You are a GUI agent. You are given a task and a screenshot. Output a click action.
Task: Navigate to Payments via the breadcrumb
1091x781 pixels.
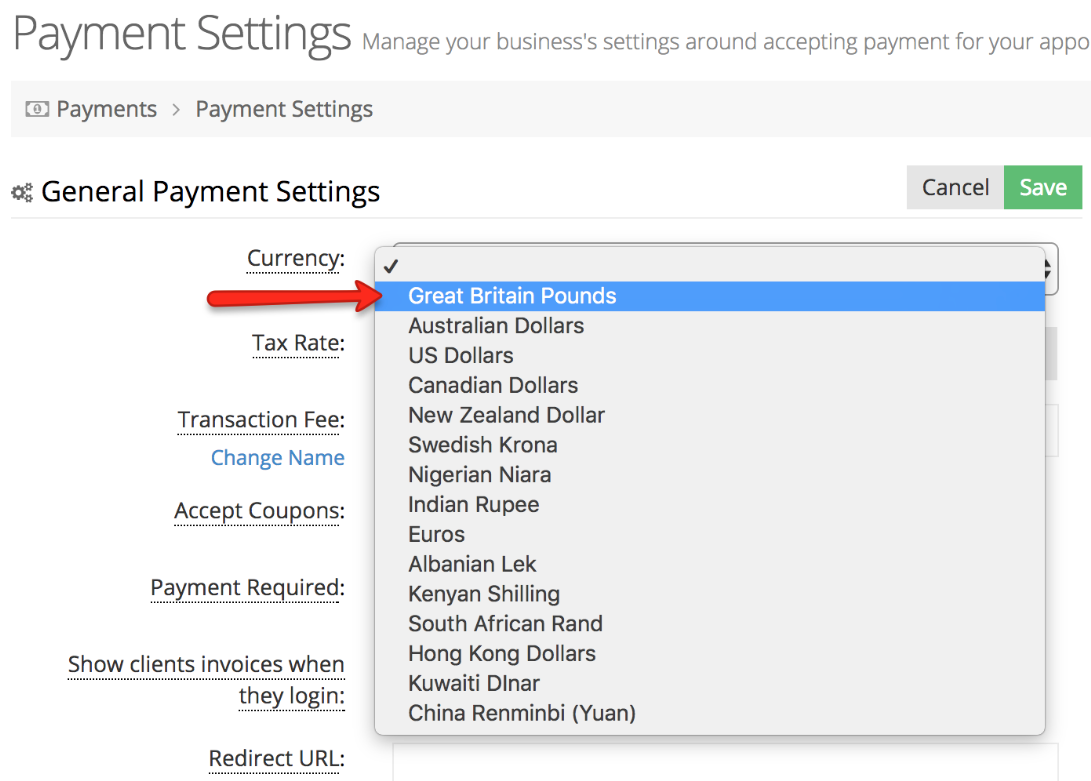(106, 108)
